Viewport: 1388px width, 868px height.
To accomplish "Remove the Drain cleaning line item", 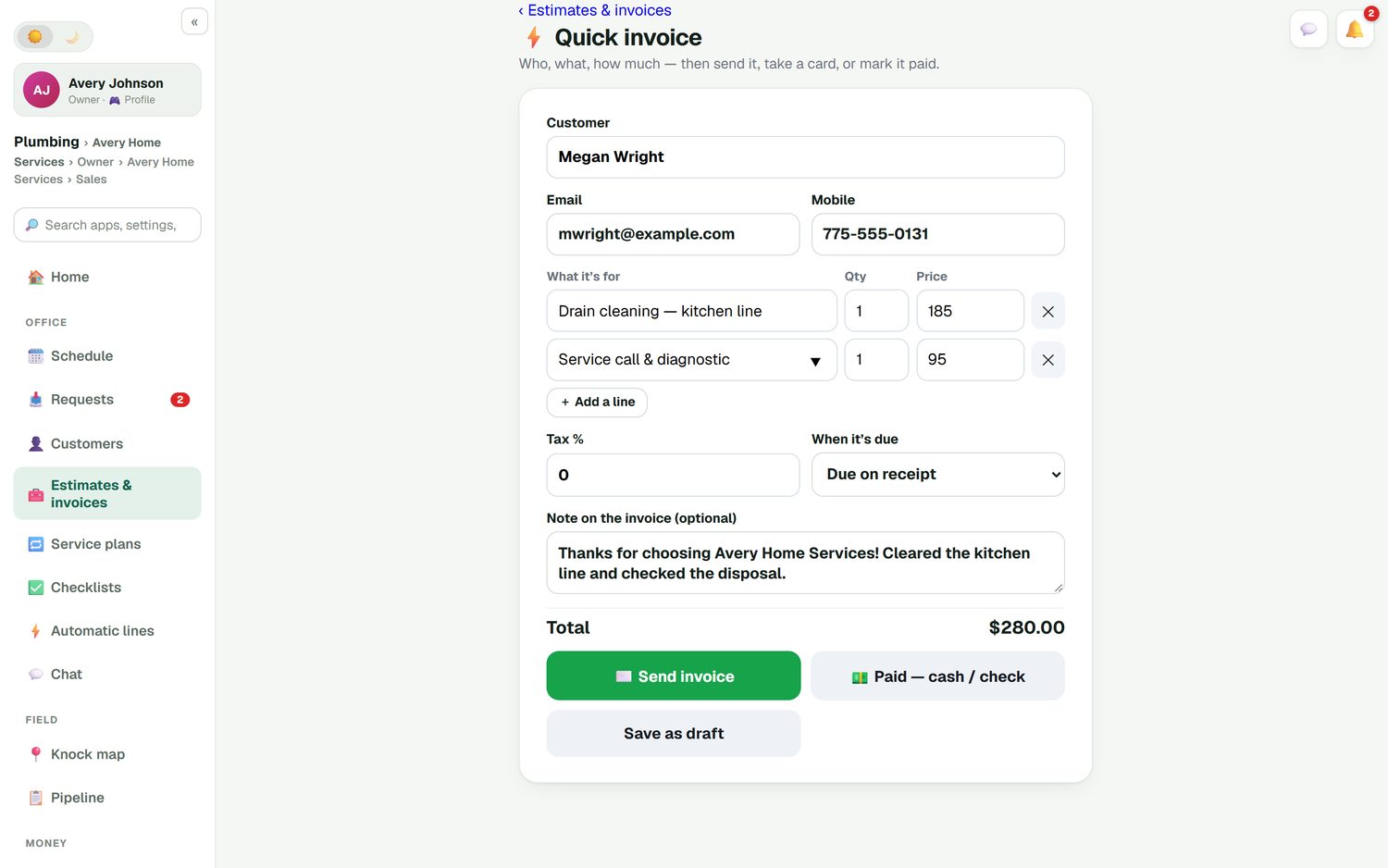I will tap(1047, 312).
